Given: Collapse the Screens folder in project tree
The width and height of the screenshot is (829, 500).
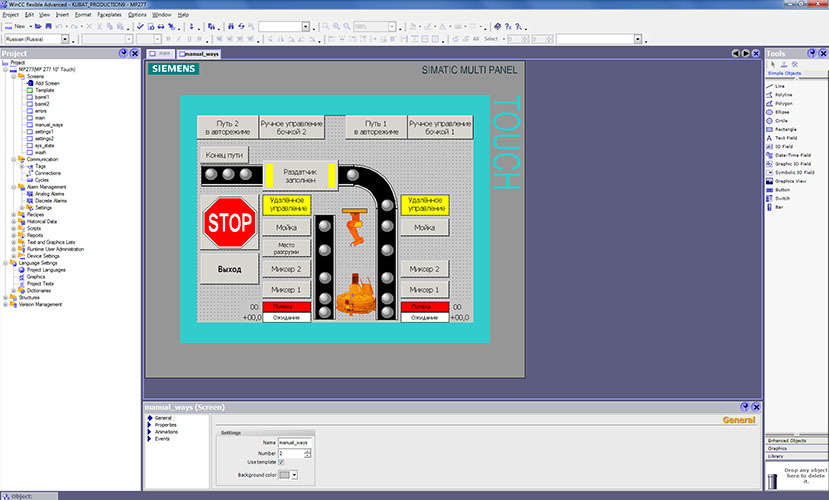Looking at the screenshot, I should [14, 77].
